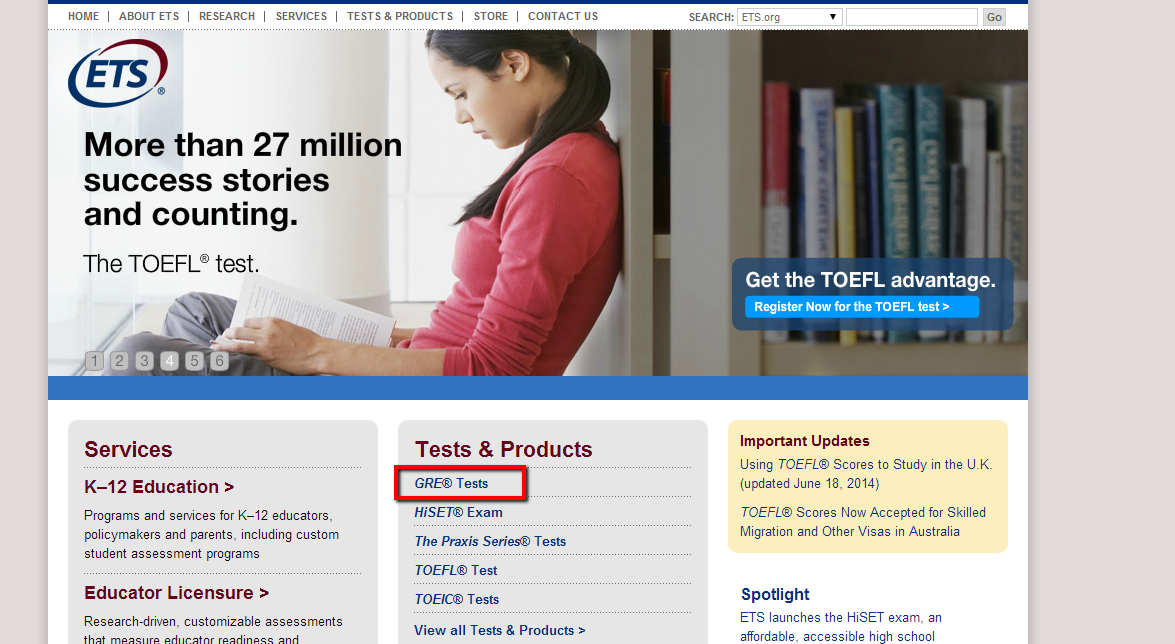This screenshot has width=1175, height=644.
Task: Open the GRE Tests link
Action: click(451, 484)
